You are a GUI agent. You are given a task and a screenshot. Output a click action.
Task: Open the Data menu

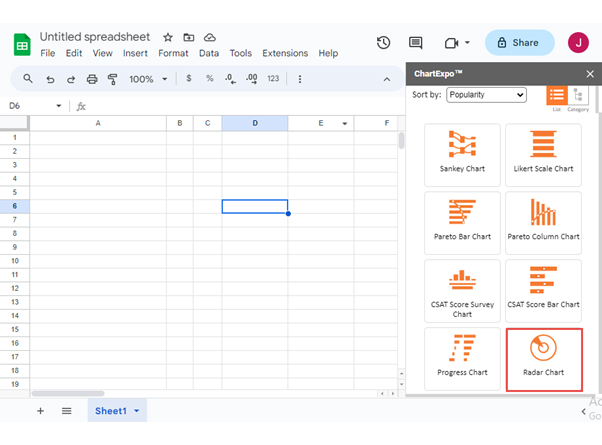pos(209,53)
